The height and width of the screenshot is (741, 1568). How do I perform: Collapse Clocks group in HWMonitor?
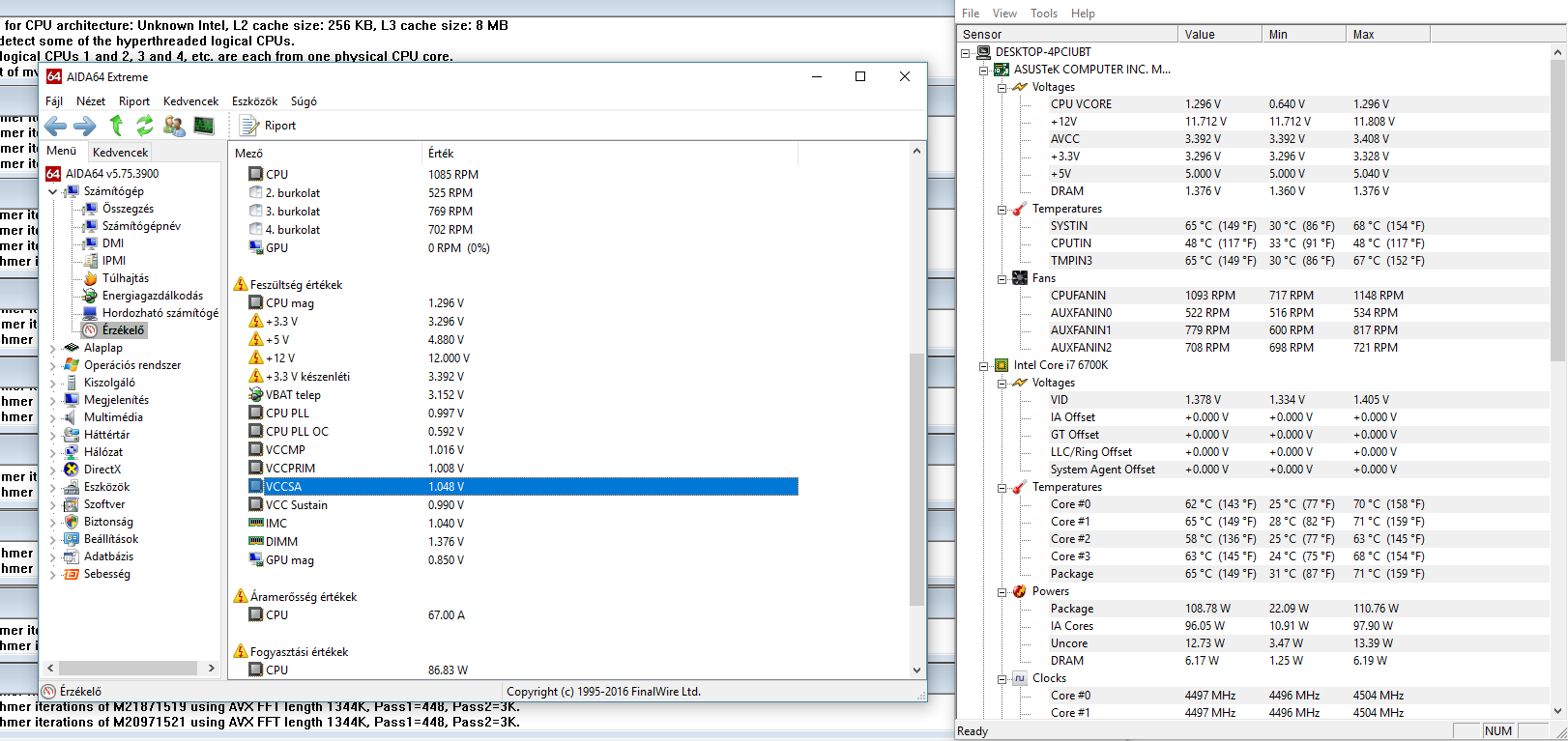(1002, 679)
